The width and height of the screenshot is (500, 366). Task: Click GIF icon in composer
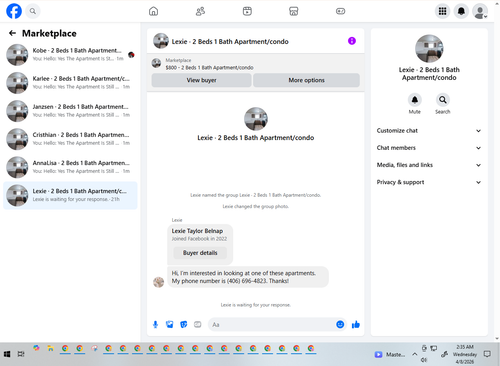point(198,324)
